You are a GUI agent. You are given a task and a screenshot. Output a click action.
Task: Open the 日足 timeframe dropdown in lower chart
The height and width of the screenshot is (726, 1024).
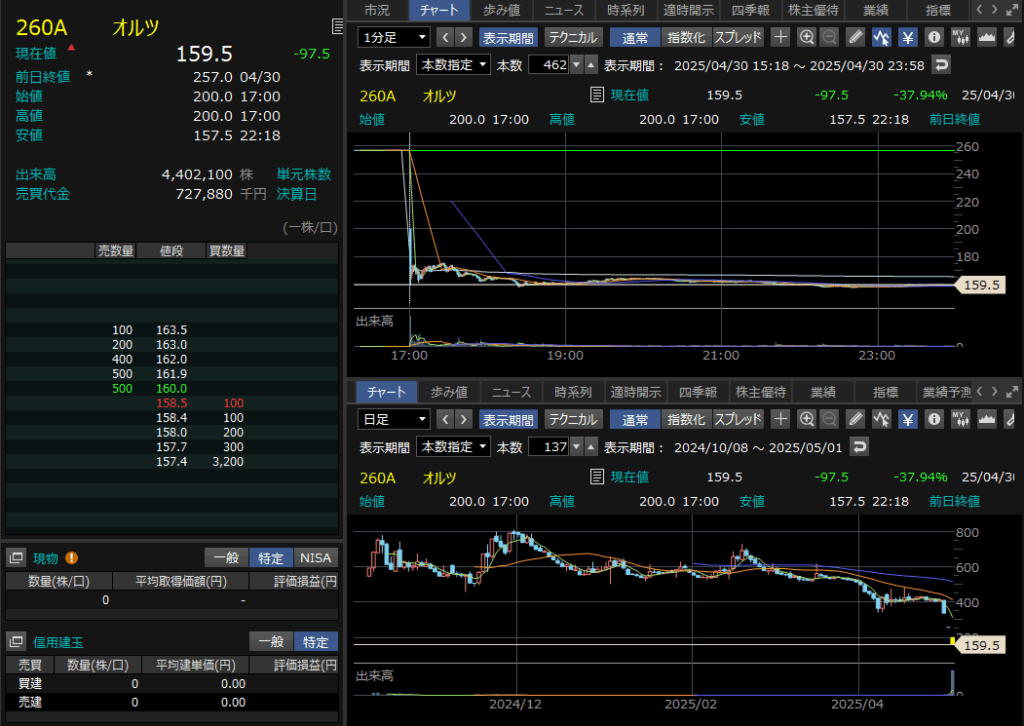click(394, 419)
